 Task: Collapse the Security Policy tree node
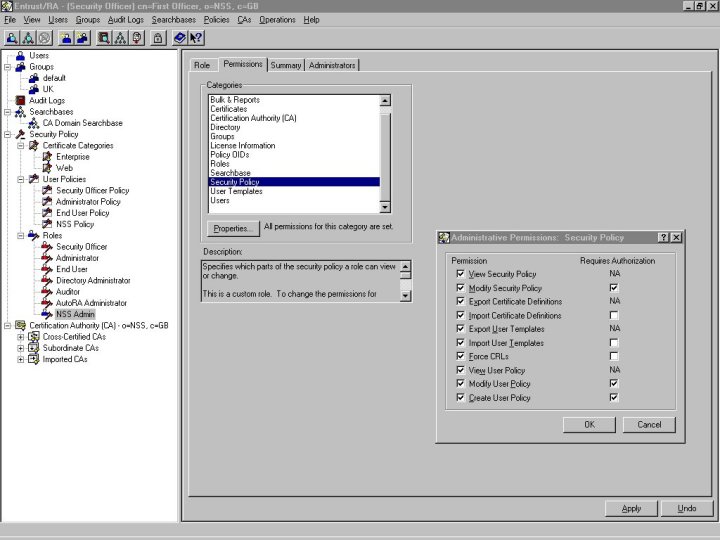tap(7, 135)
